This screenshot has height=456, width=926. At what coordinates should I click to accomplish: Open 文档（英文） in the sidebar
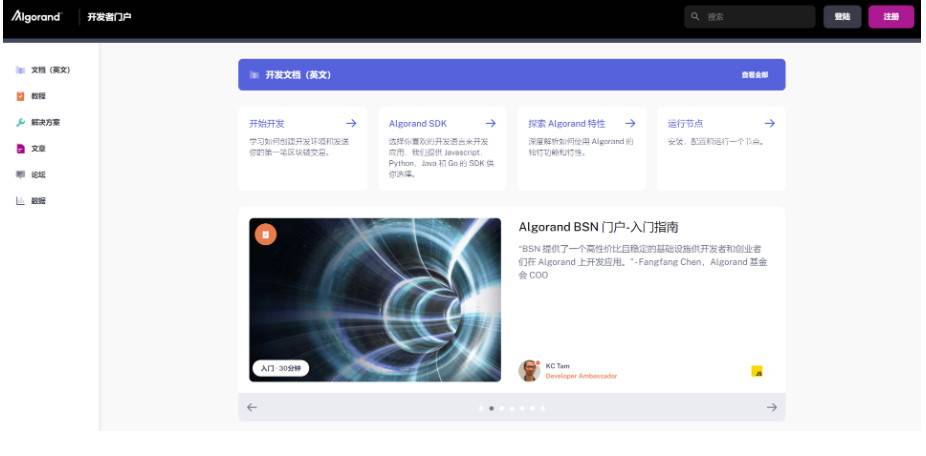[51, 70]
